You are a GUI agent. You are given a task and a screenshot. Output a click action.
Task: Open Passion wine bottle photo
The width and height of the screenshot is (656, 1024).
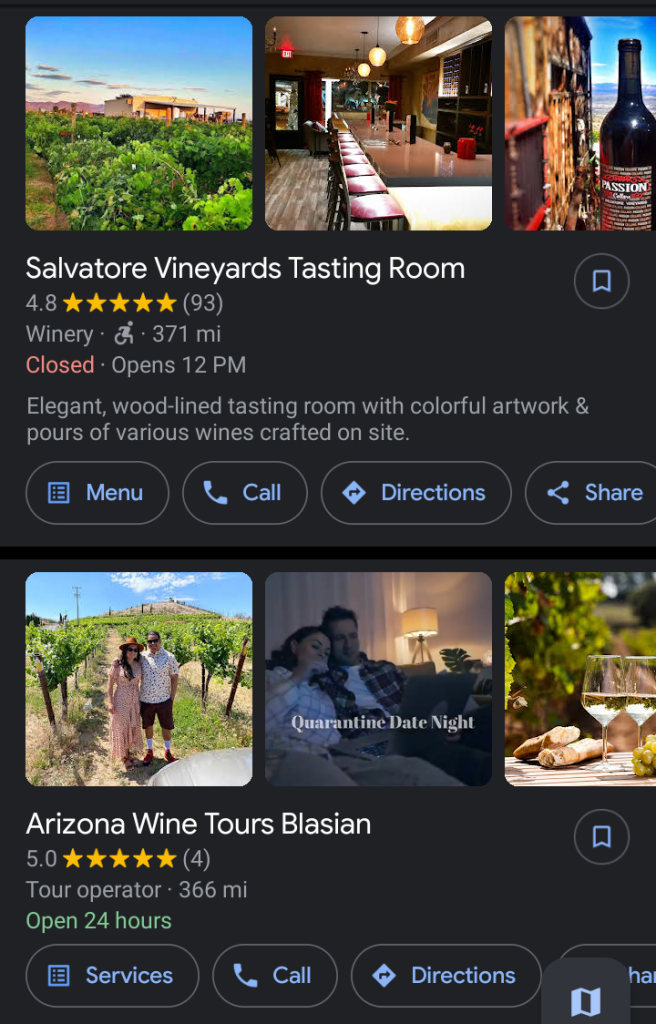click(580, 124)
